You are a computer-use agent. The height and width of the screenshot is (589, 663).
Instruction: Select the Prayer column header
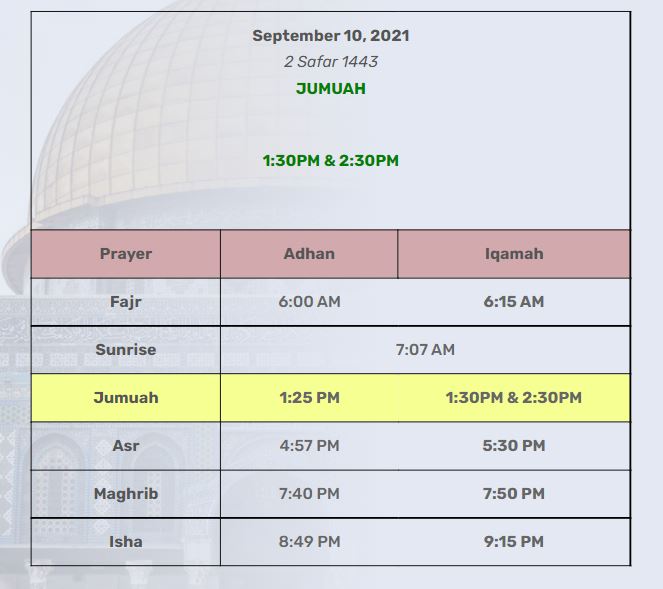(x=126, y=254)
